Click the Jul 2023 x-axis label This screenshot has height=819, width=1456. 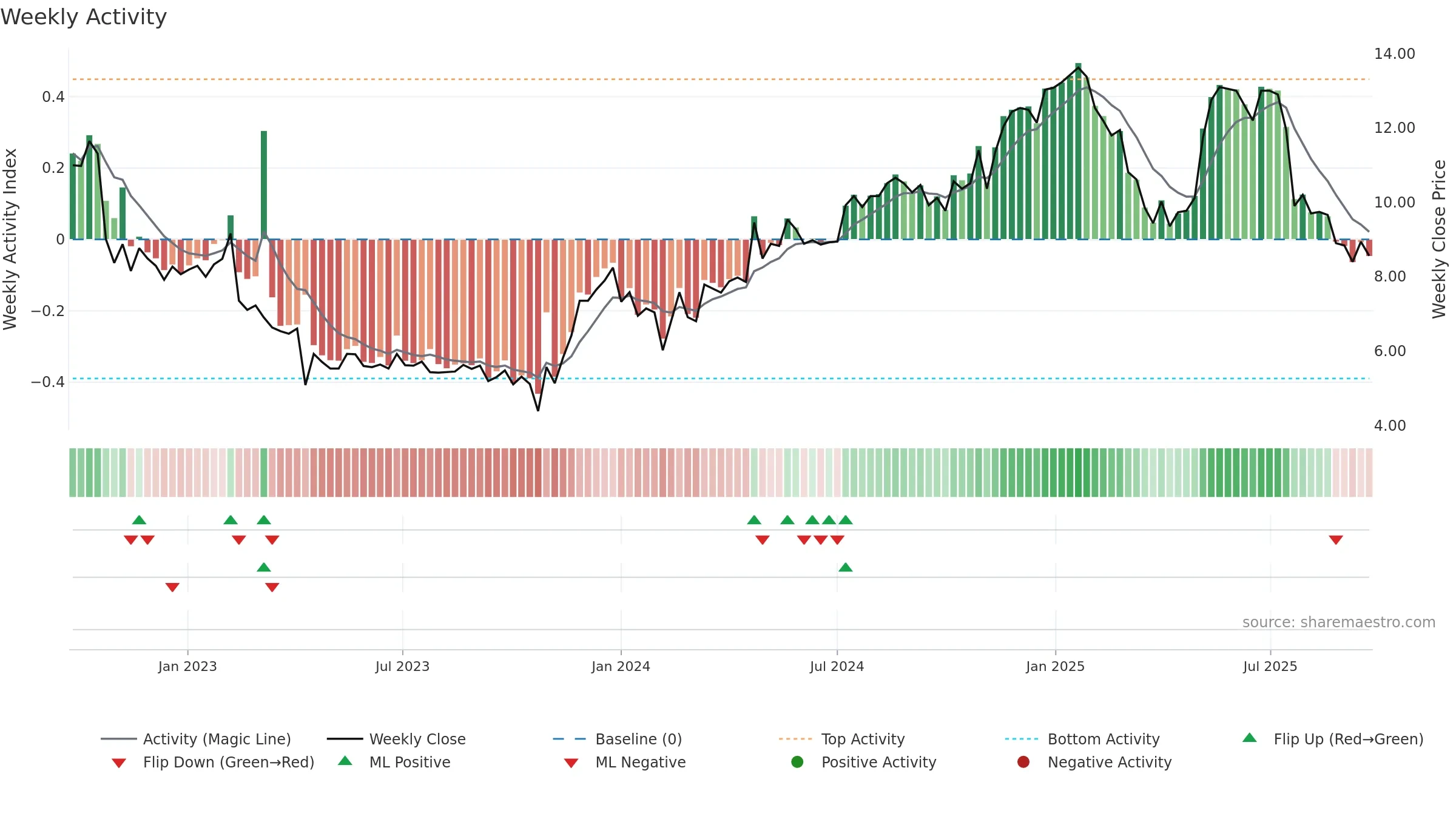click(x=402, y=667)
